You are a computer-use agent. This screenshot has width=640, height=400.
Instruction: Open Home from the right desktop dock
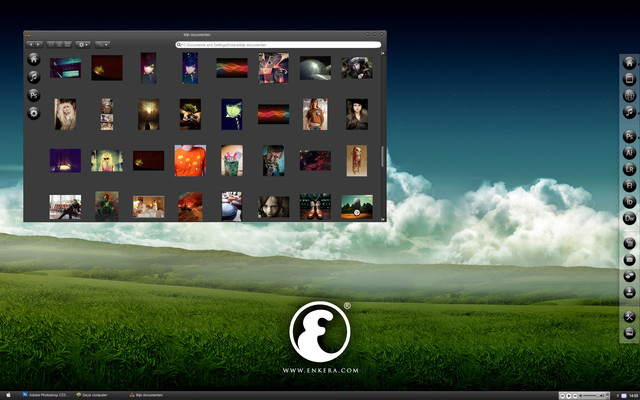click(629, 63)
